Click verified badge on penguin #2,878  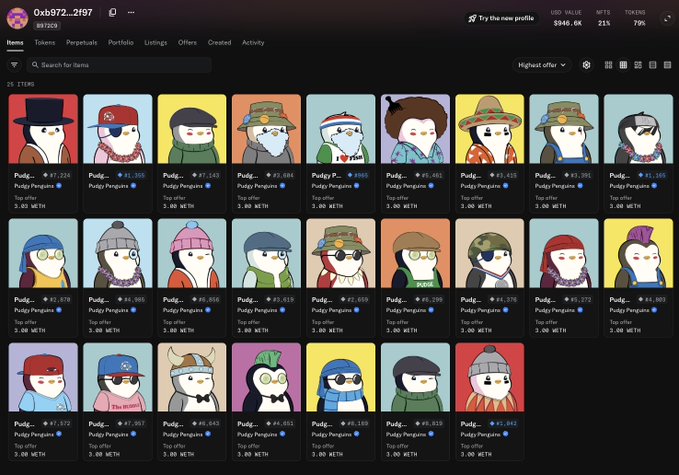click(x=58, y=310)
